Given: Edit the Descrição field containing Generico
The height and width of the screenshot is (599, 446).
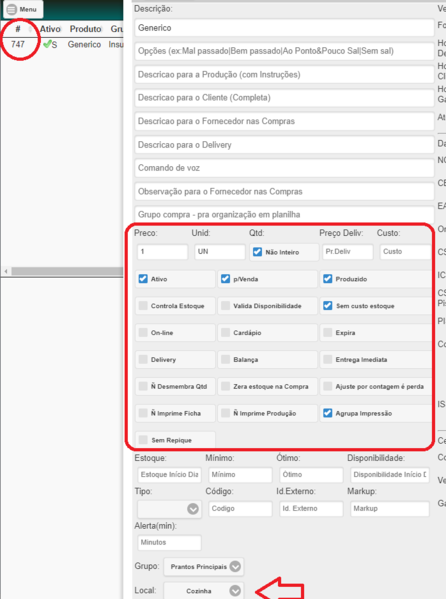Looking at the screenshot, I should (284, 28).
